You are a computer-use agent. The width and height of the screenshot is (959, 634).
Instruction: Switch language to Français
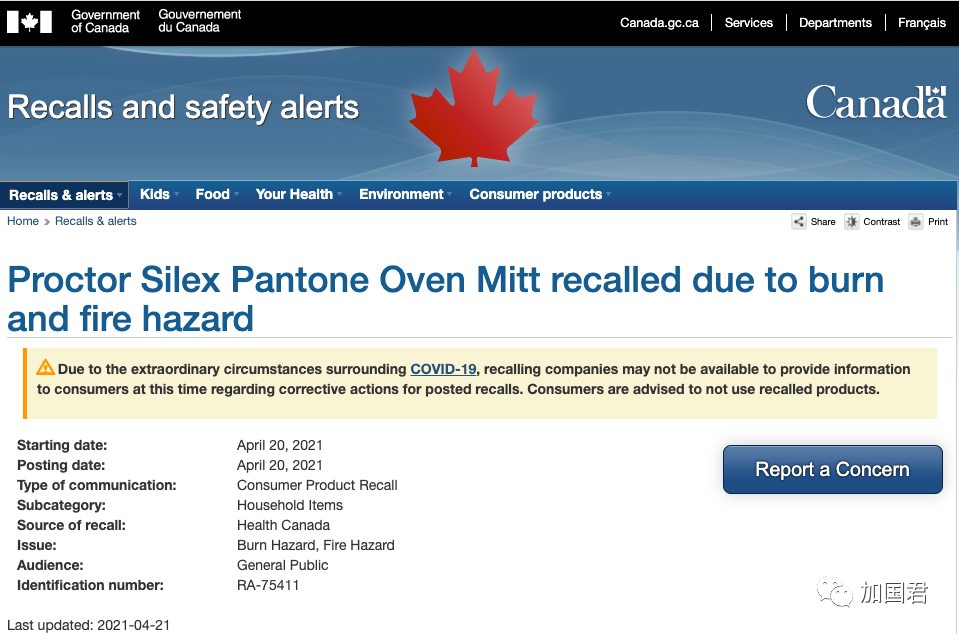point(922,23)
